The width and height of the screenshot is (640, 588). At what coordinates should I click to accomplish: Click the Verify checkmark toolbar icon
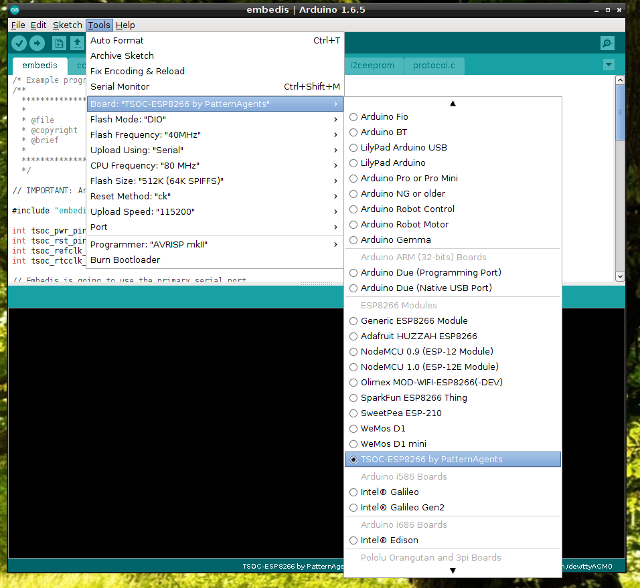click(x=19, y=43)
